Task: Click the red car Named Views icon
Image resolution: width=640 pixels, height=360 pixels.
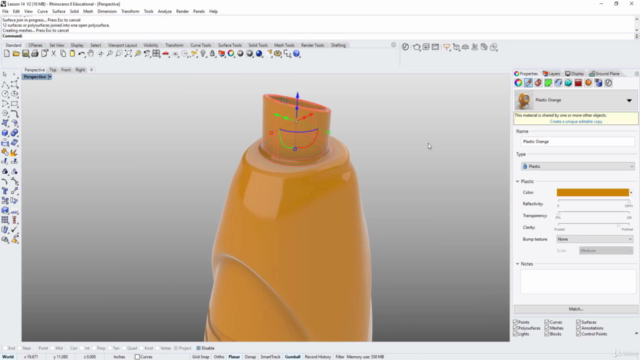Action: [166, 53]
